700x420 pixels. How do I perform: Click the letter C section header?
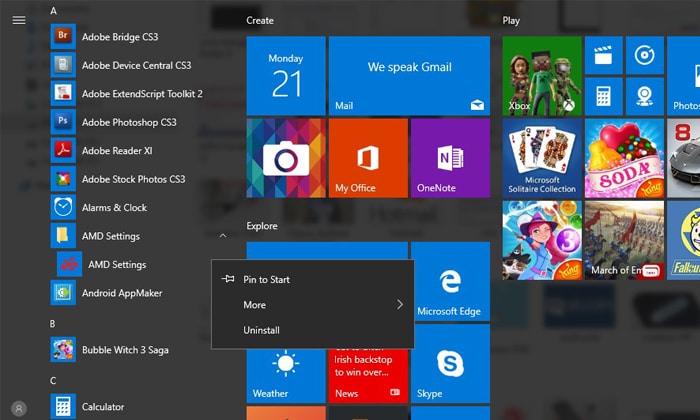pos(53,381)
